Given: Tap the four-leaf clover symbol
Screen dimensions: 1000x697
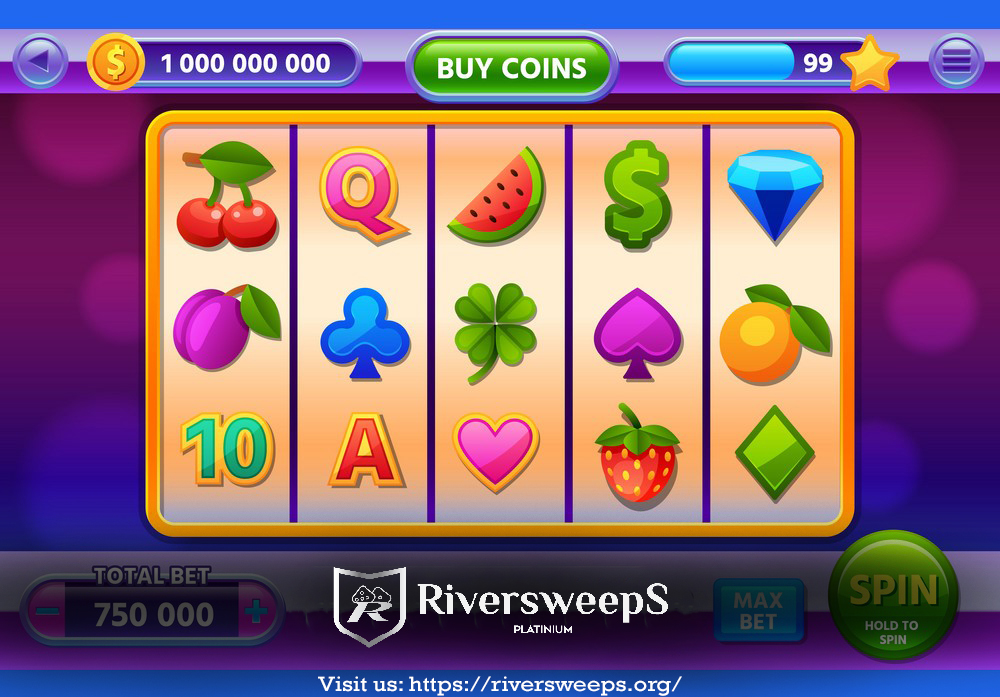Looking at the screenshot, I should (x=496, y=332).
